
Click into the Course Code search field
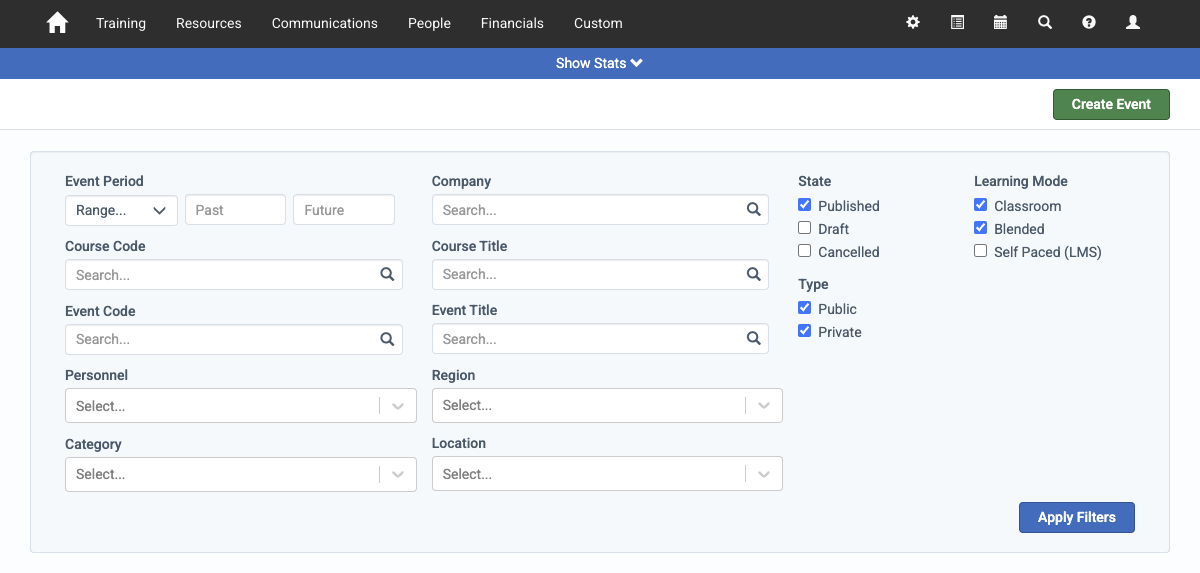pos(233,275)
